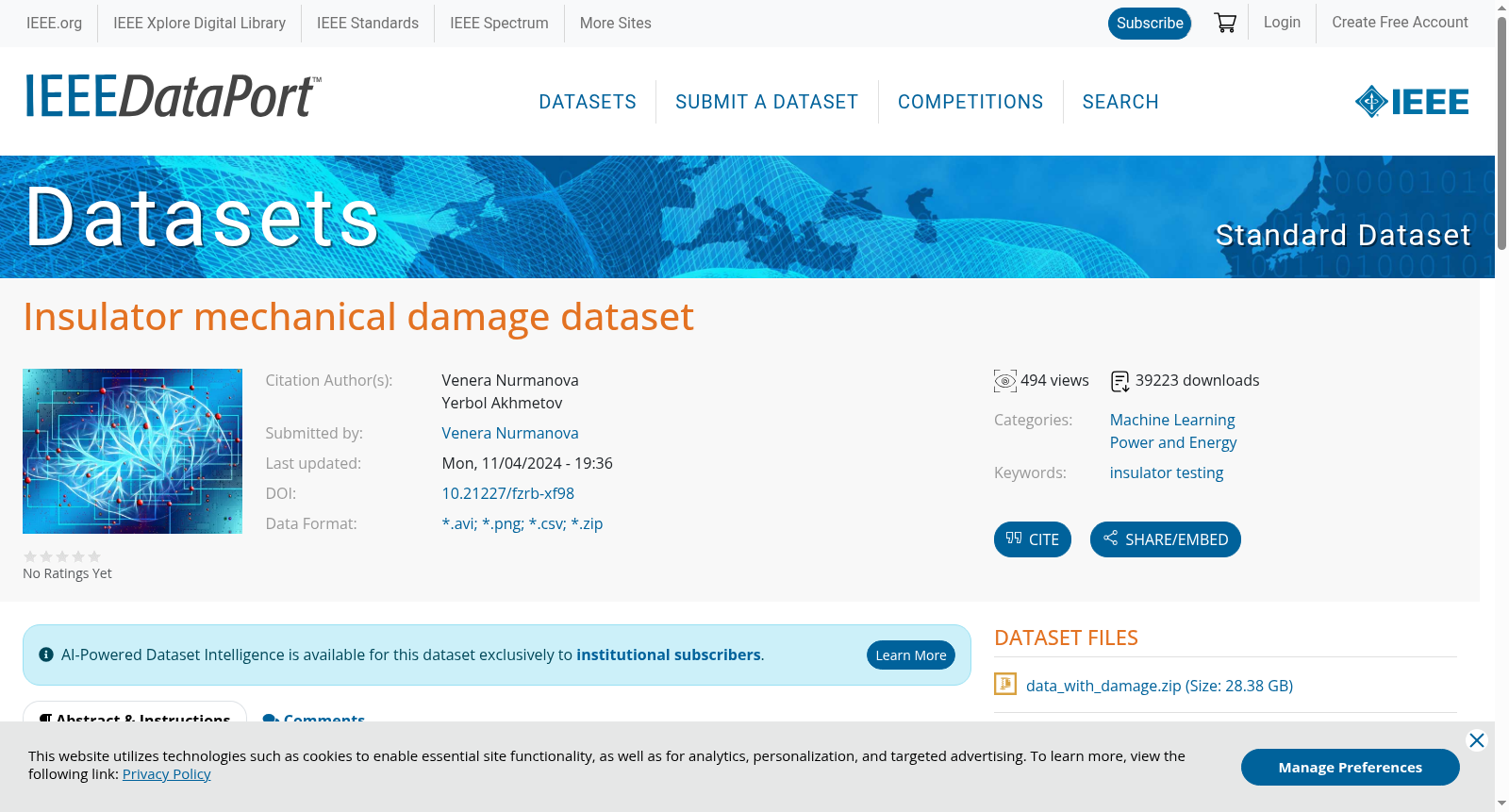Image resolution: width=1509 pixels, height=812 pixels.
Task: Click Learn More button
Action: click(911, 655)
